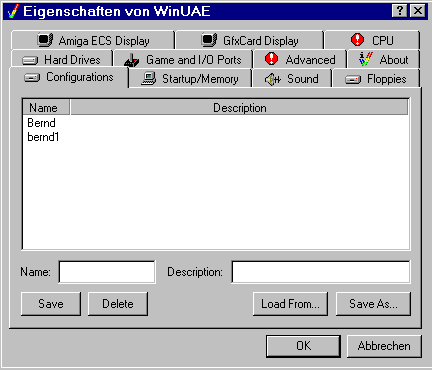Click the red exclamation icon on Advanced tab
Screen dimensions: 432x370
coord(271,59)
